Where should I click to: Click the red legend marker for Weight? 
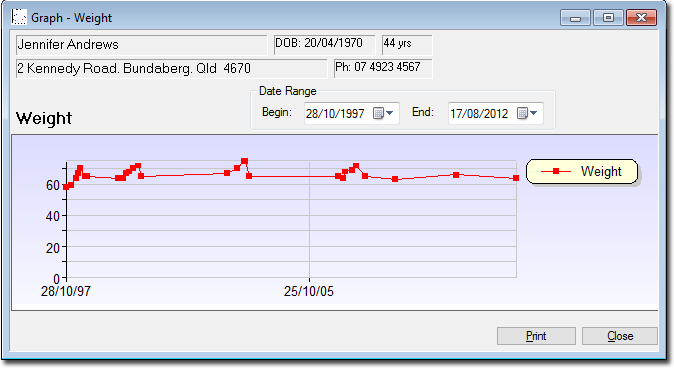556,171
